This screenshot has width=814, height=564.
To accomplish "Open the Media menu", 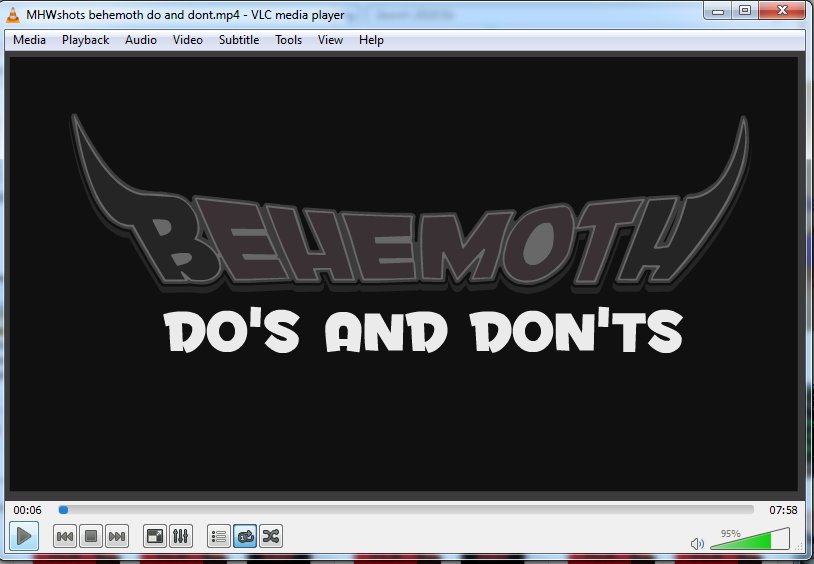I will click(x=30, y=40).
